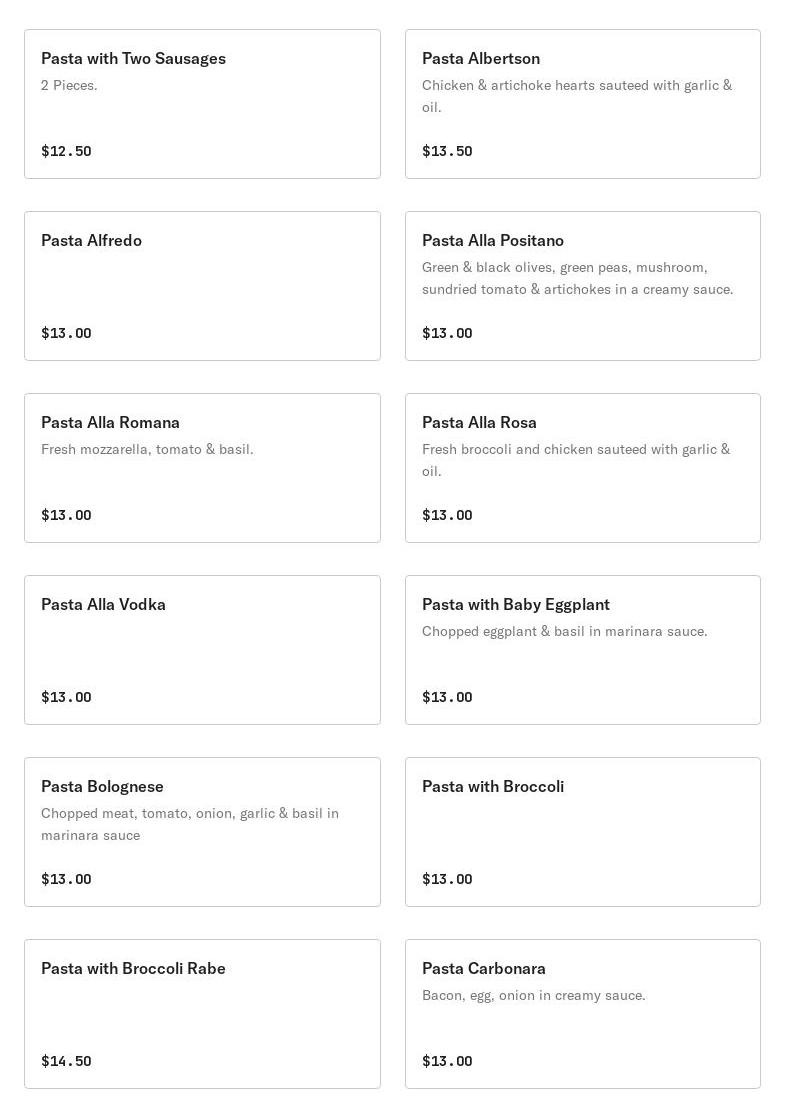Select the Pasta Alla Rosa dish
The image size is (785, 1101).
(582, 468)
